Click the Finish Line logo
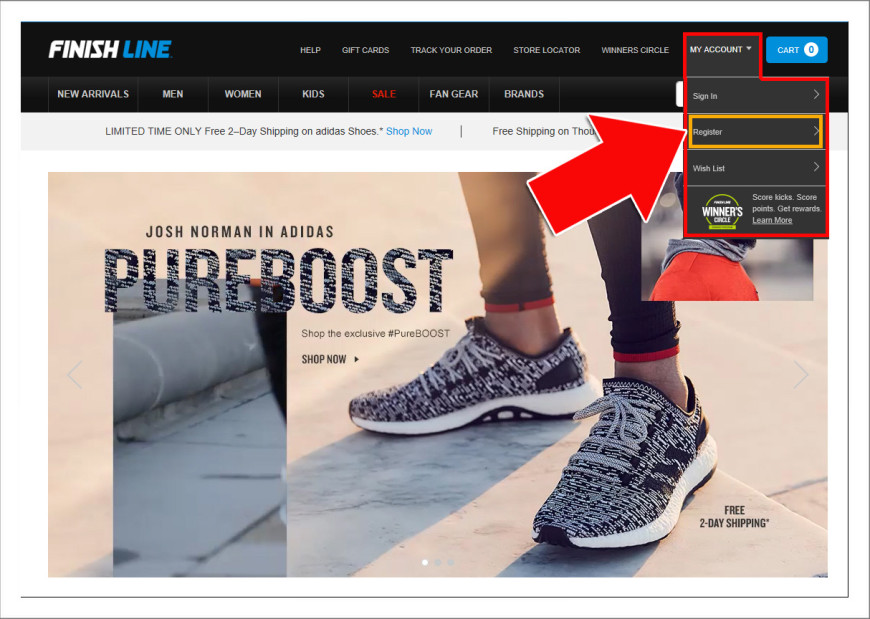The width and height of the screenshot is (870, 619). tap(110, 49)
